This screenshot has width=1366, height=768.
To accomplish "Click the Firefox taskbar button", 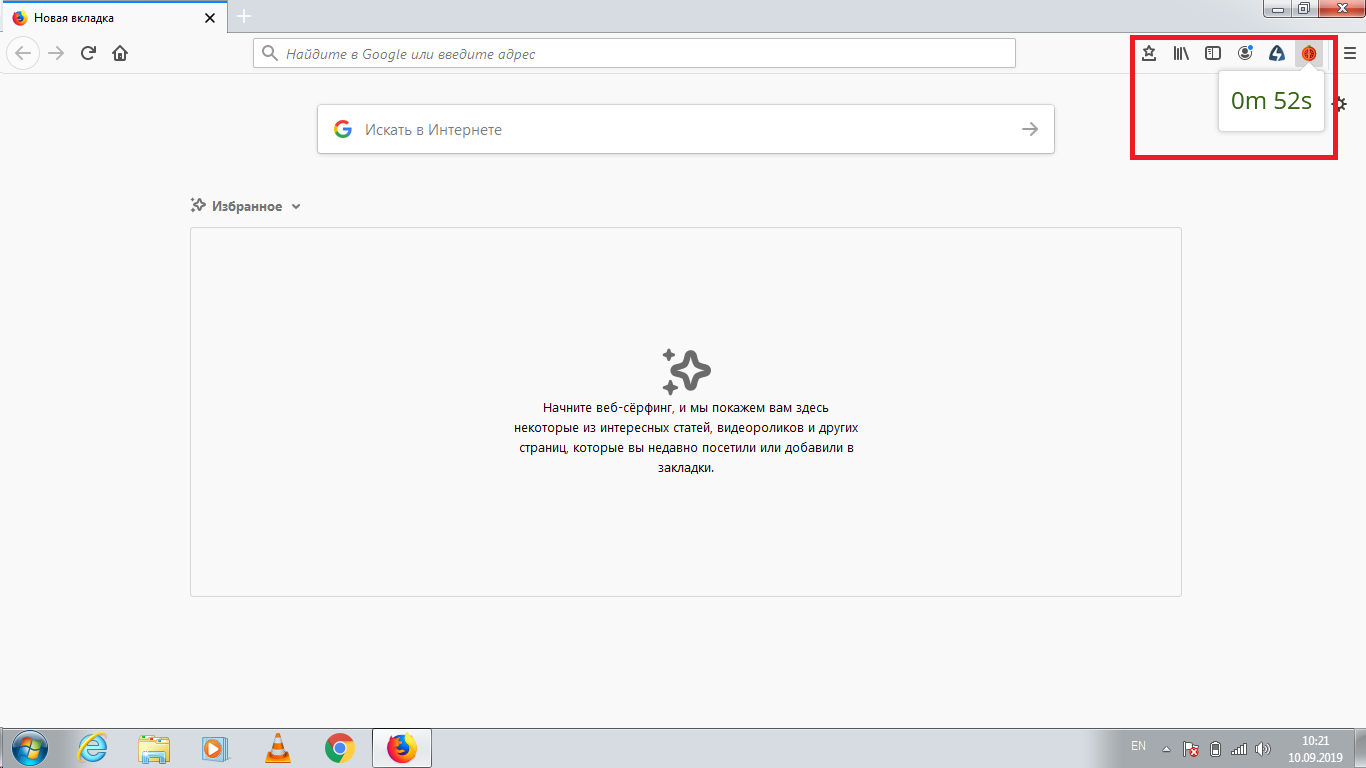I will [x=402, y=748].
